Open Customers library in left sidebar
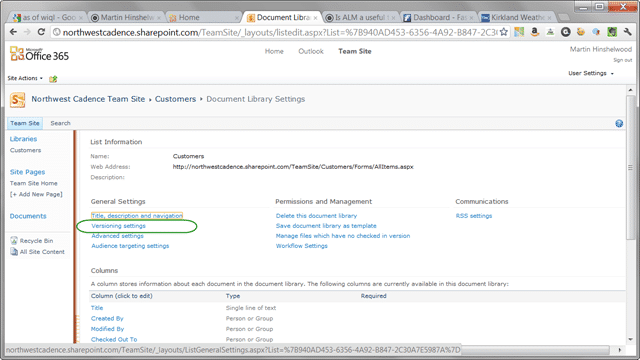Viewport: 640px width, 360px height. pos(25,151)
